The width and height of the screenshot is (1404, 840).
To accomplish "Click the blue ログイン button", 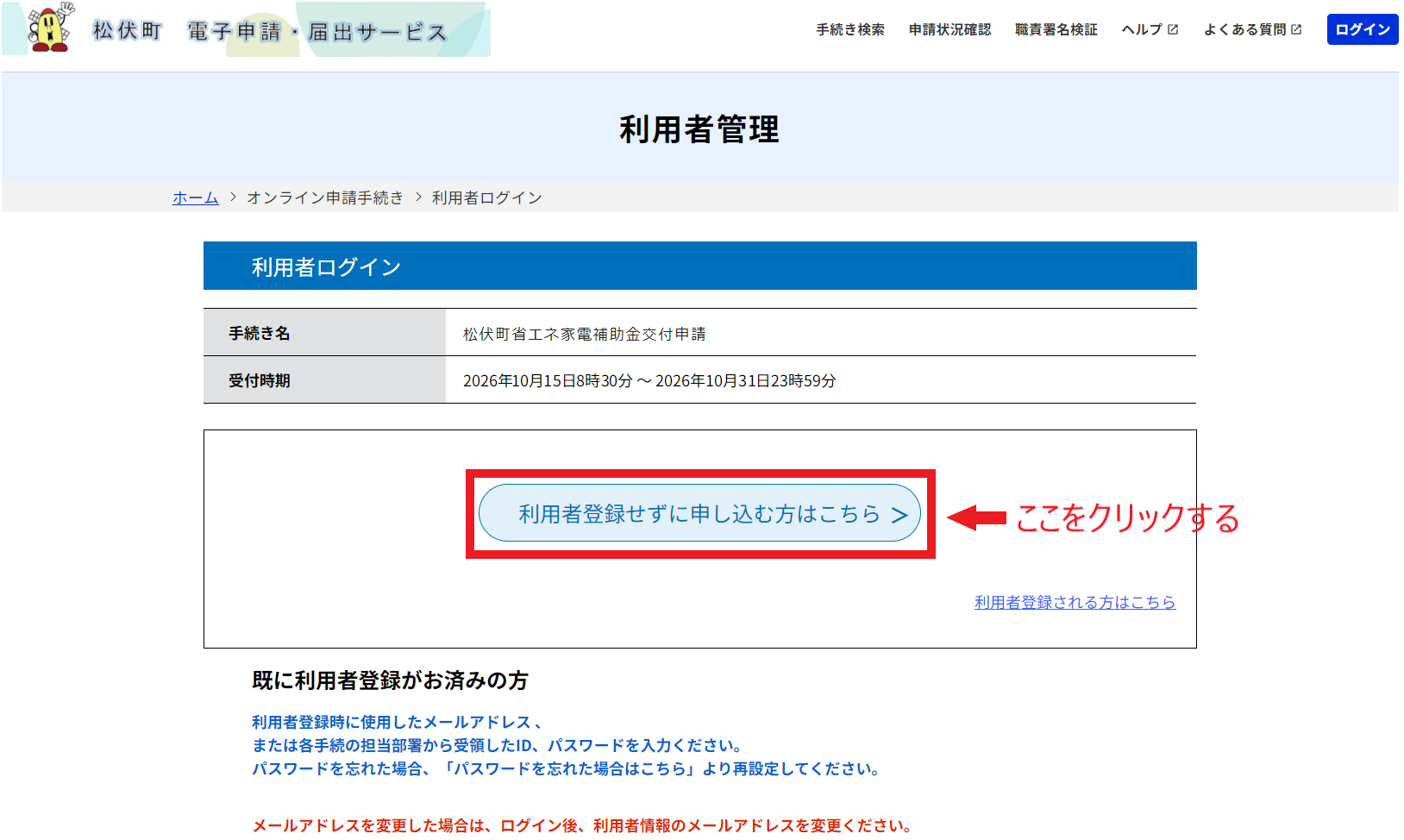I will pyautogui.click(x=1363, y=29).
